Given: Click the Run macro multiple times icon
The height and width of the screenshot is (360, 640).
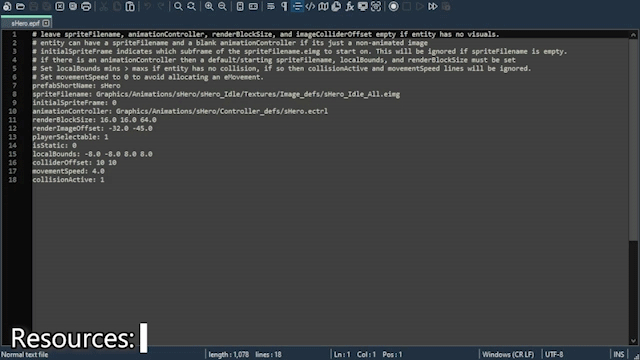Looking at the screenshot, I should pos(433,6).
